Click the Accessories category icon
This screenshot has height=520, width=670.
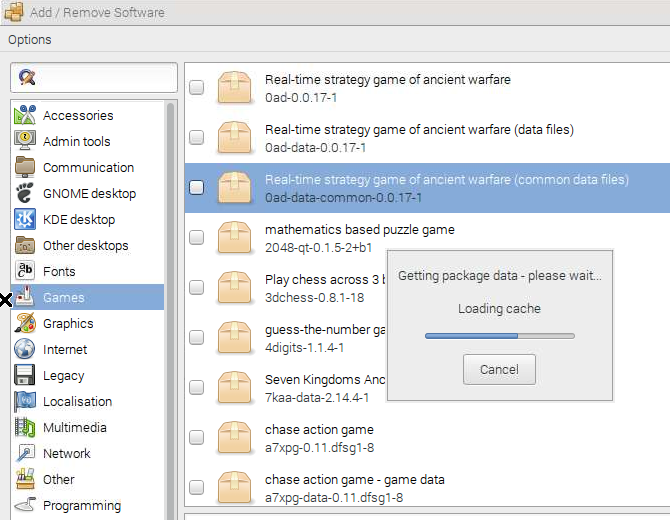[x=25, y=115]
